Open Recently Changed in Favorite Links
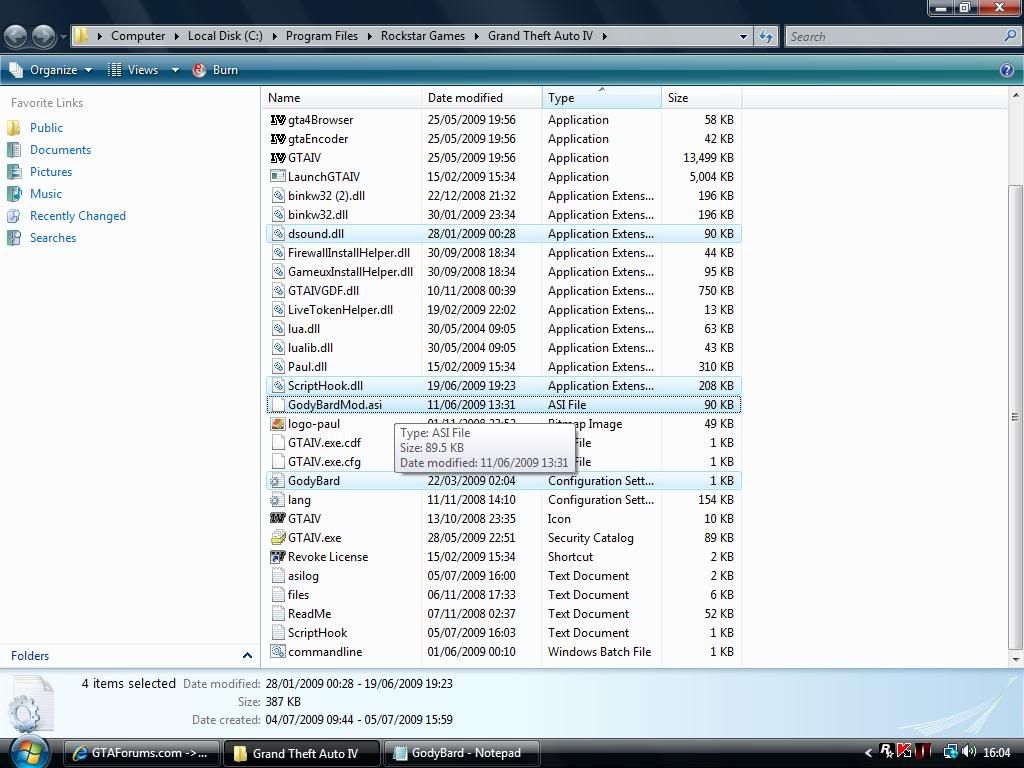The image size is (1024, 768). pyautogui.click(x=77, y=216)
